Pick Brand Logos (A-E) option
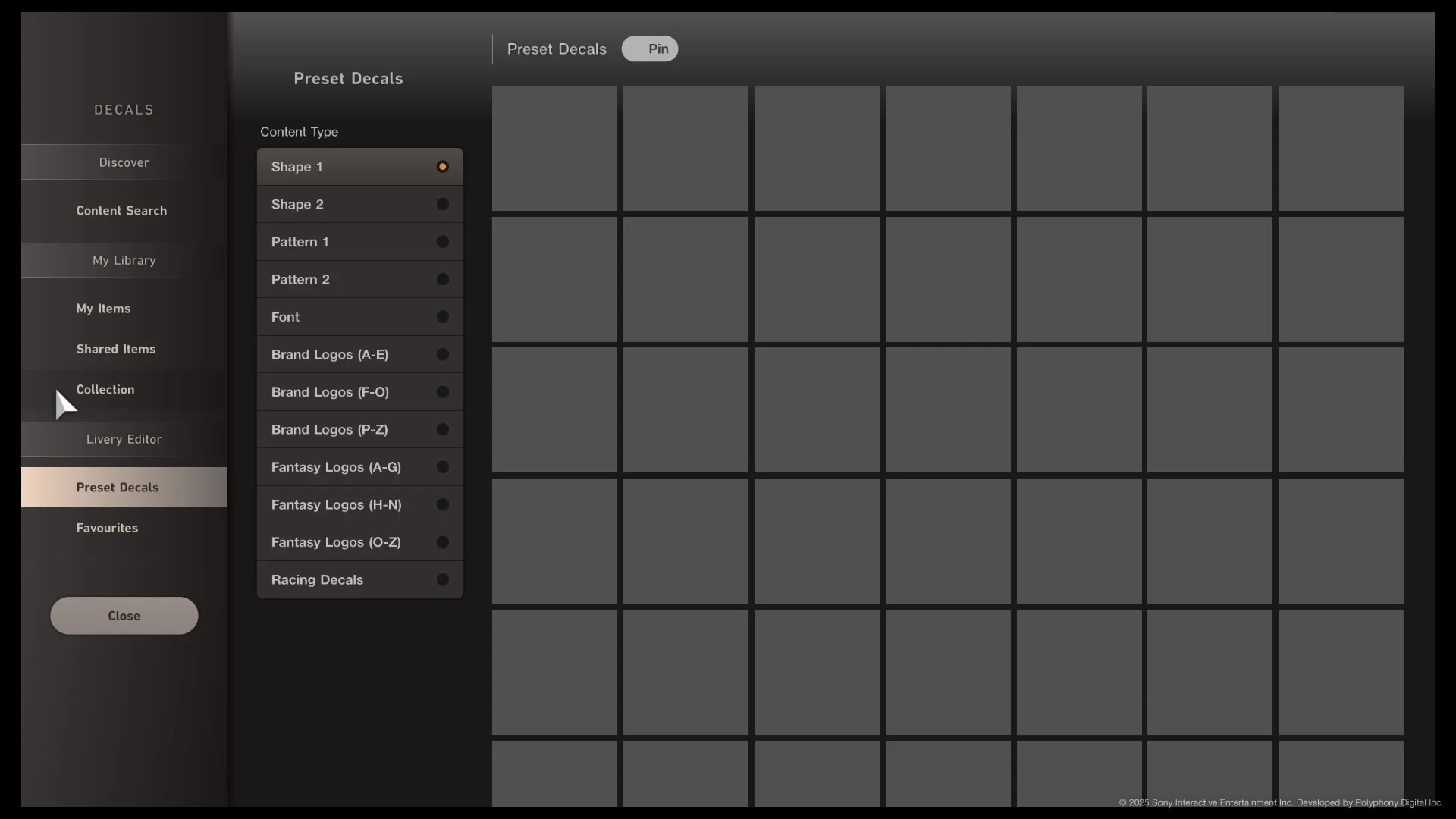Image resolution: width=1456 pixels, height=819 pixels. 359,355
